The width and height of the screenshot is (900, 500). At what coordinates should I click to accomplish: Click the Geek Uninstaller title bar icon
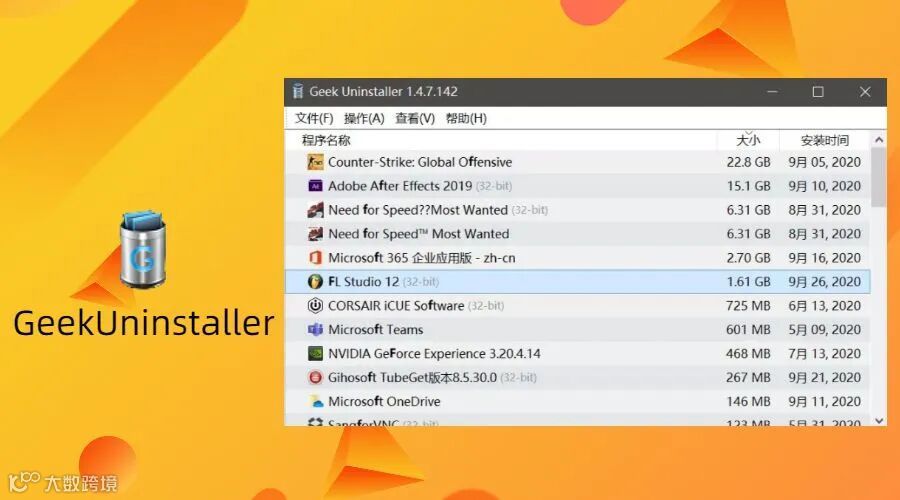297,91
